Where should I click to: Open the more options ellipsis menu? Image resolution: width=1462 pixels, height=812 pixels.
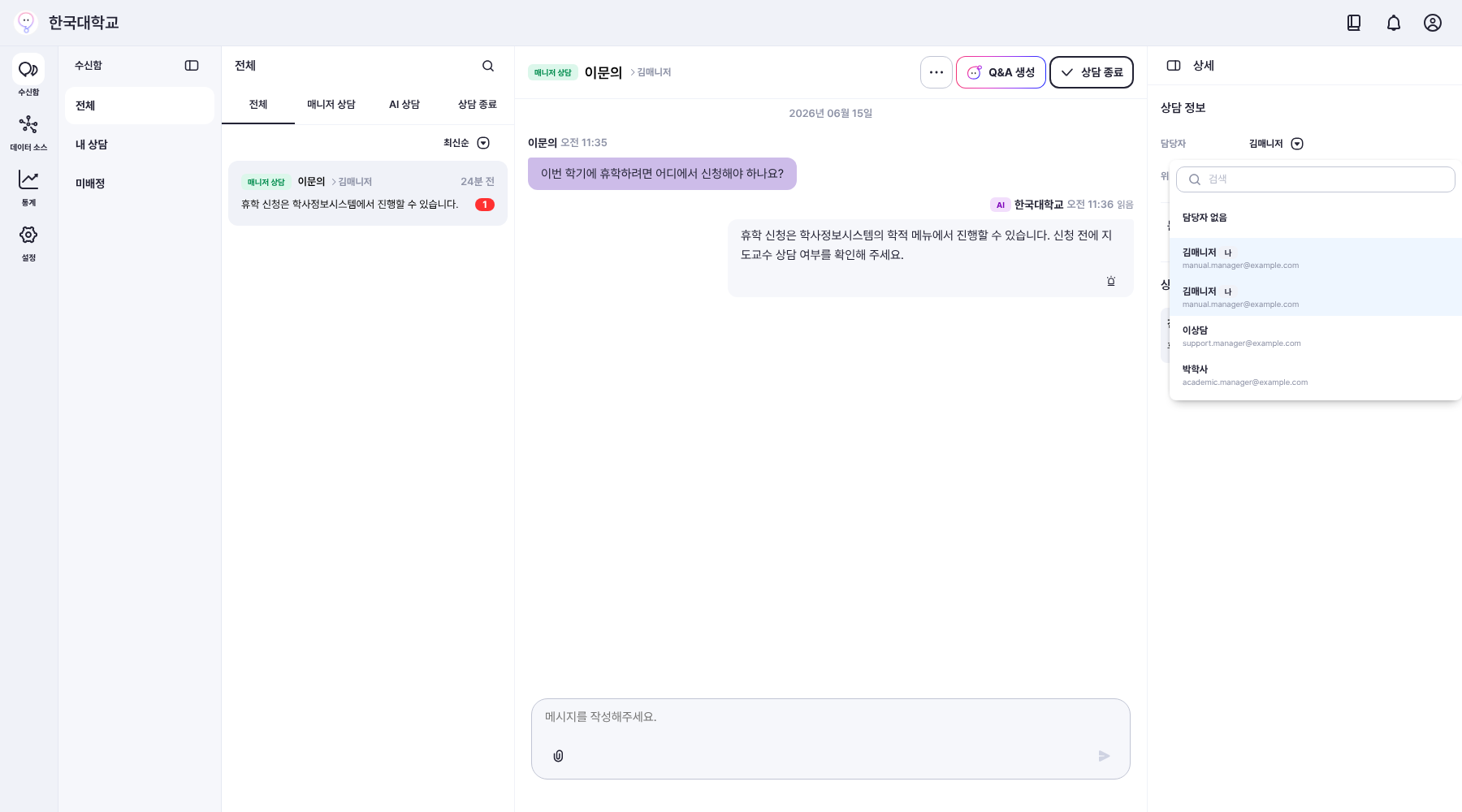tap(936, 72)
